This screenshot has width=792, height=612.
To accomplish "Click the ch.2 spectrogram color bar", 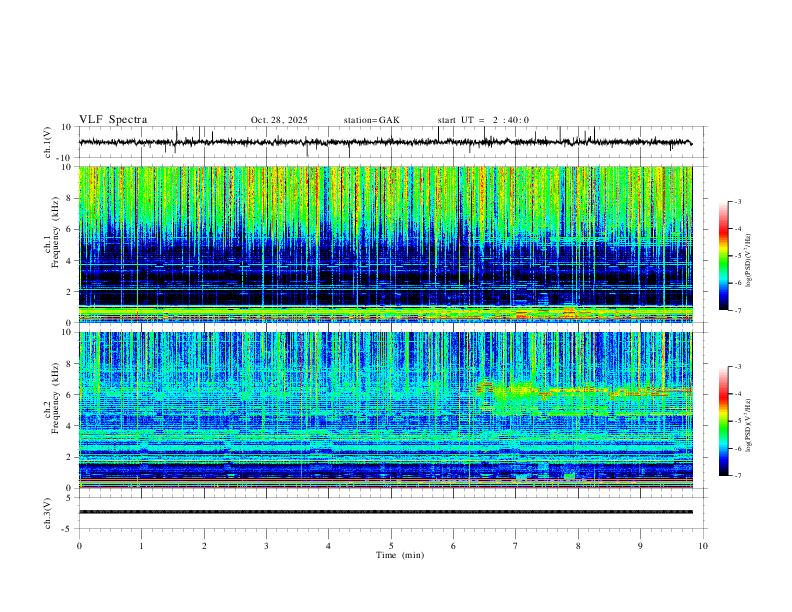I will pyautogui.click(x=724, y=421).
